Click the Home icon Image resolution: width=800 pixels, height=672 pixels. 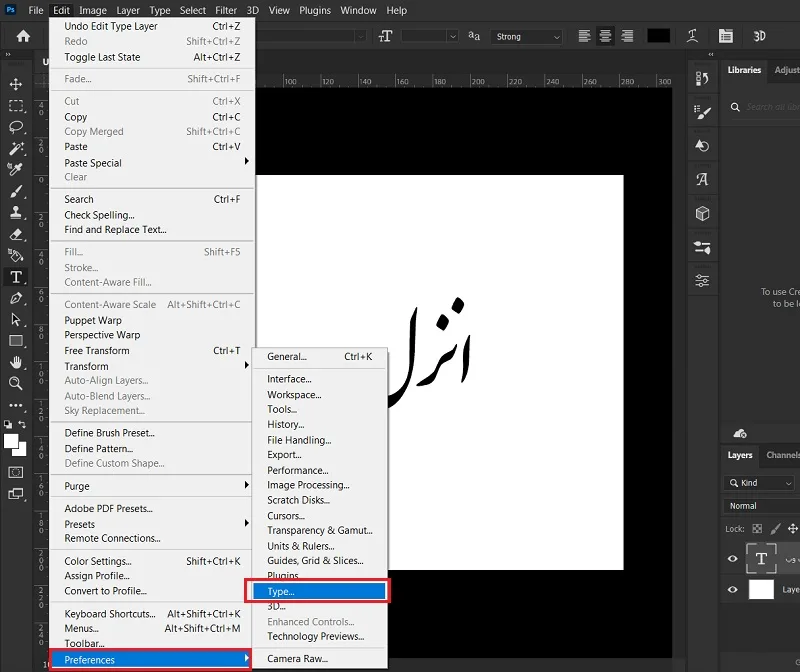[23, 36]
